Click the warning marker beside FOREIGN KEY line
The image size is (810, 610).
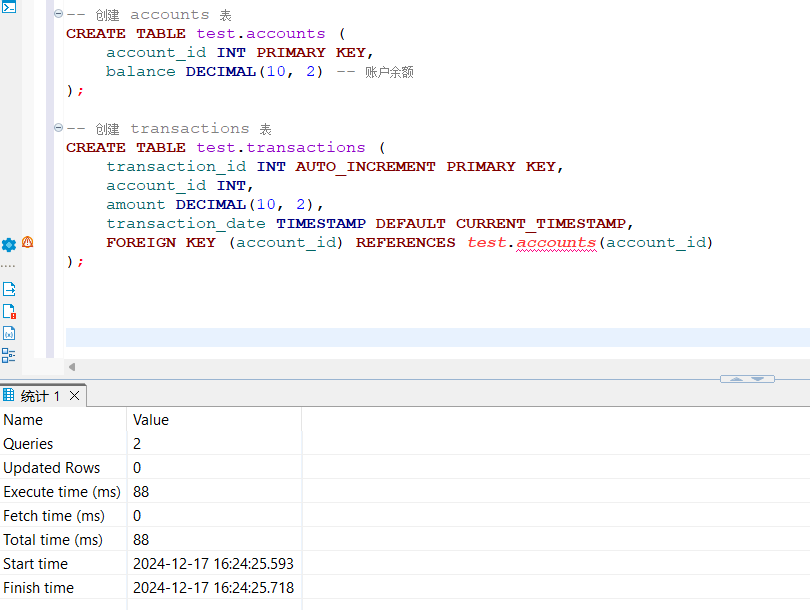[x=28, y=242]
